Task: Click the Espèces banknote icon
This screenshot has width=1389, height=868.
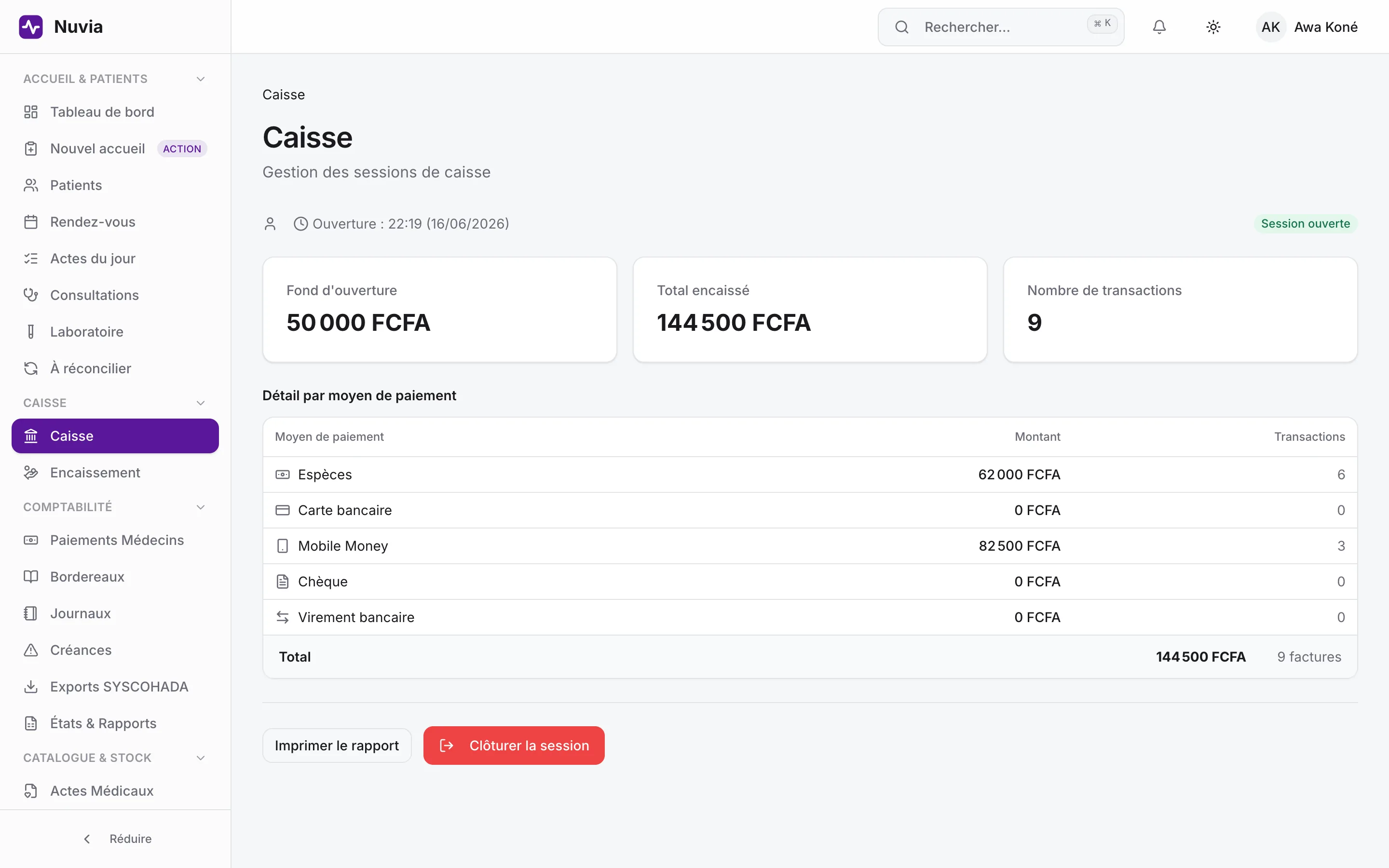Action: 283,475
